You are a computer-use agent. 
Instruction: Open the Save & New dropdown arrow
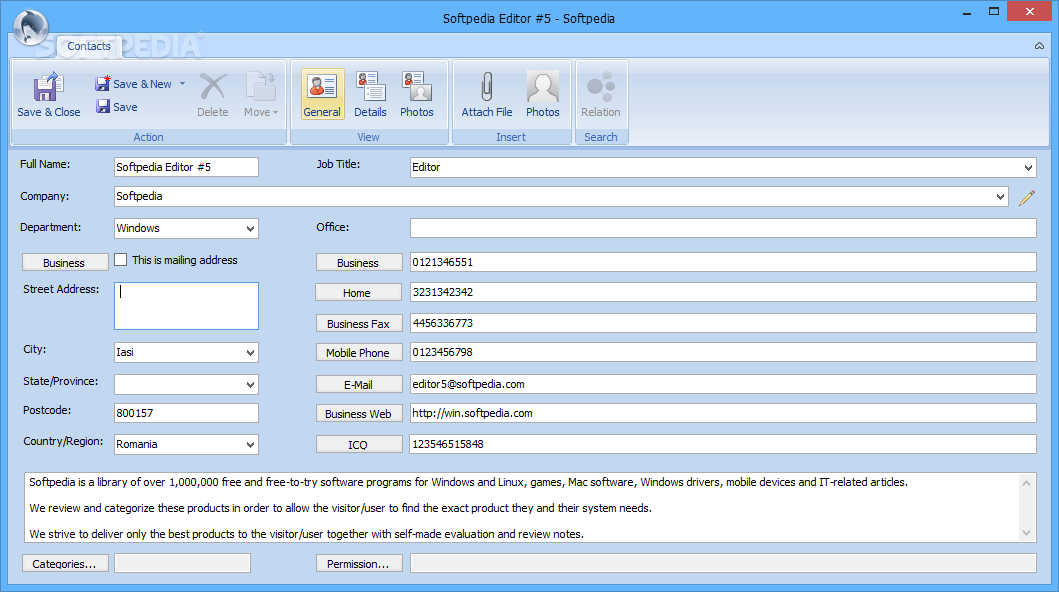[182, 84]
